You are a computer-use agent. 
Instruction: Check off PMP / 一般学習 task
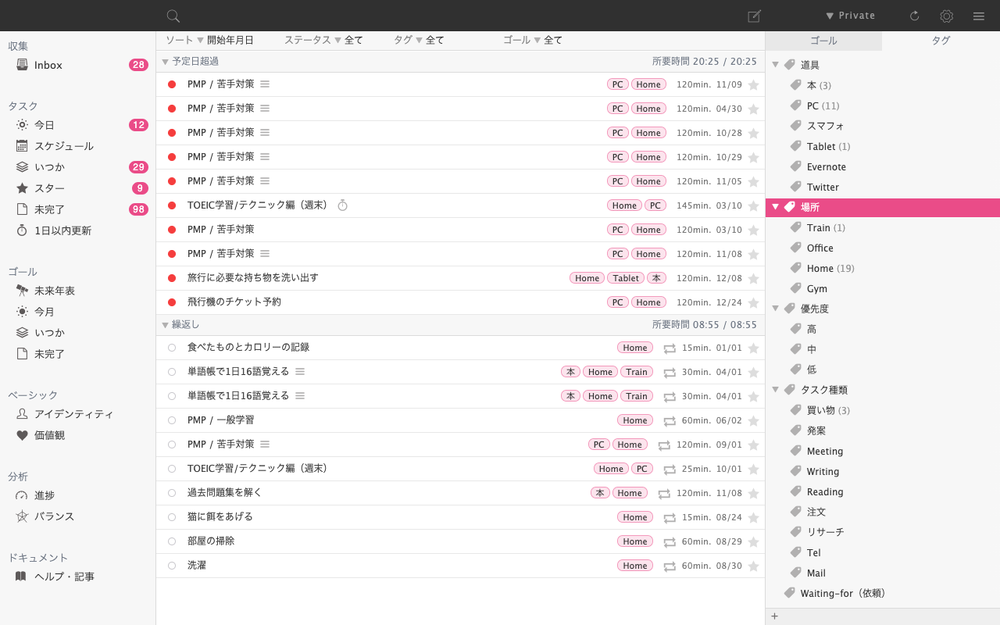pyautogui.click(x=172, y=420)
